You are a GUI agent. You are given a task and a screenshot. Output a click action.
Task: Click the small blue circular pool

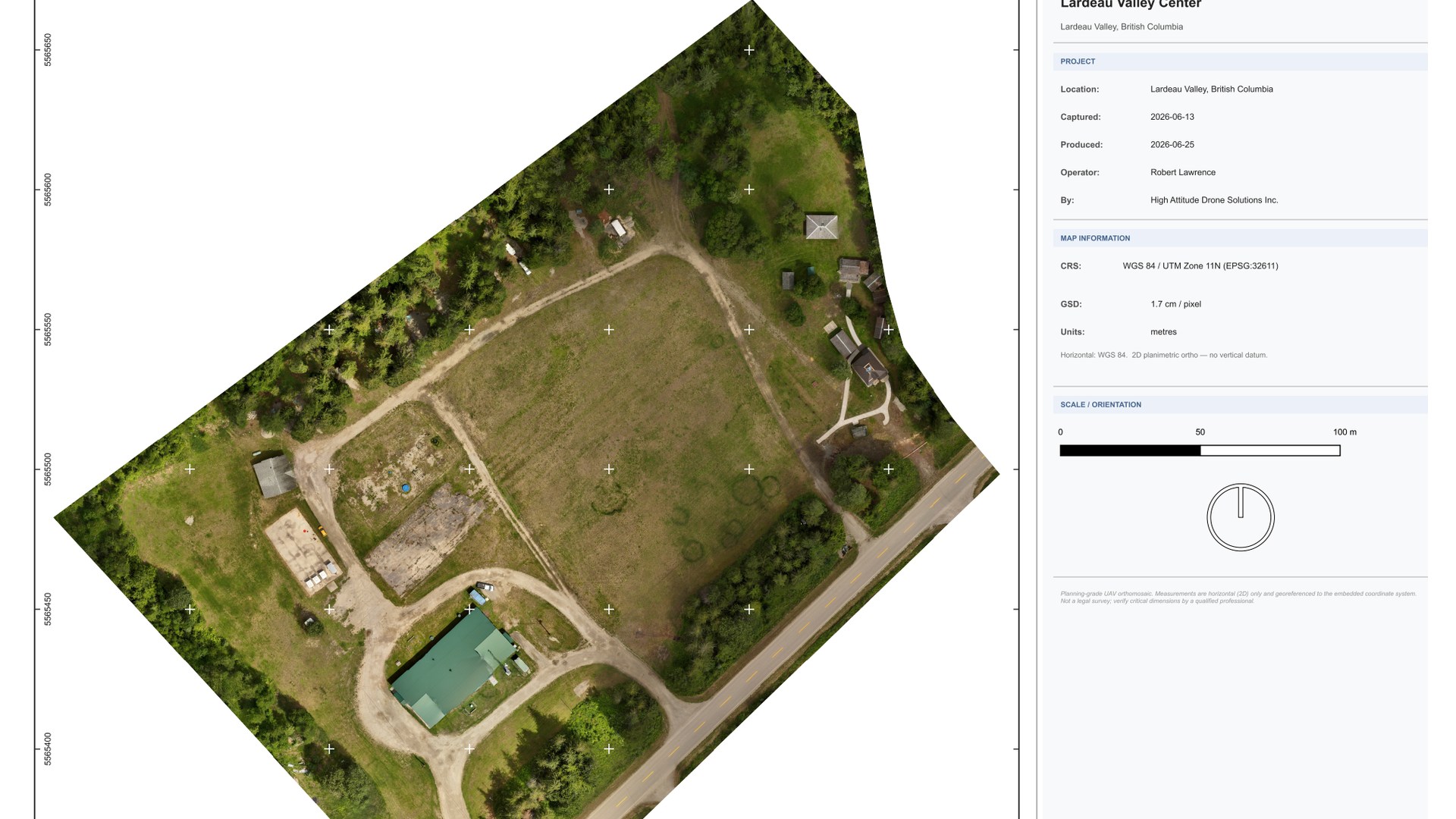[406, 488]
